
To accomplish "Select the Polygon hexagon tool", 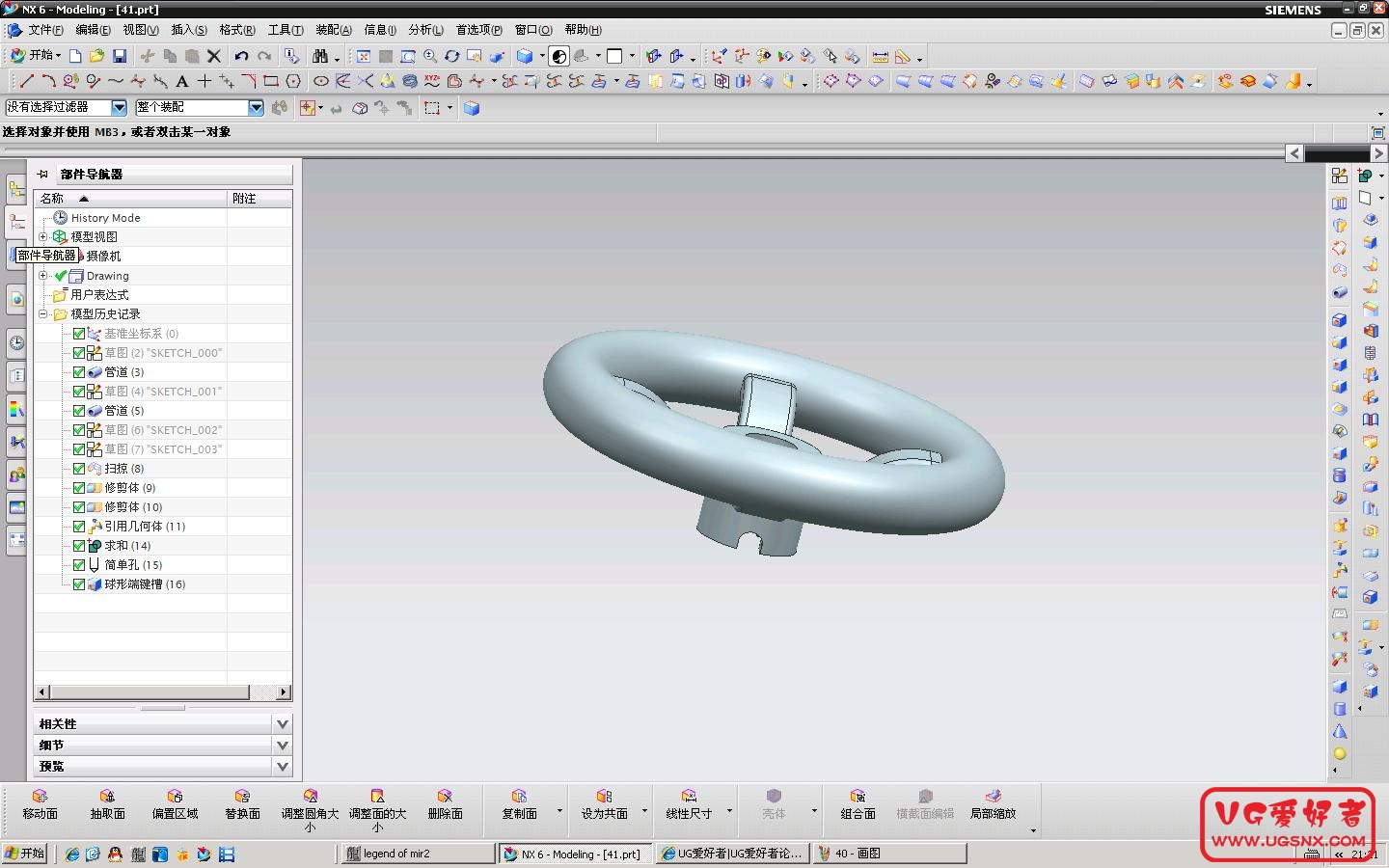I will point(293,81).
